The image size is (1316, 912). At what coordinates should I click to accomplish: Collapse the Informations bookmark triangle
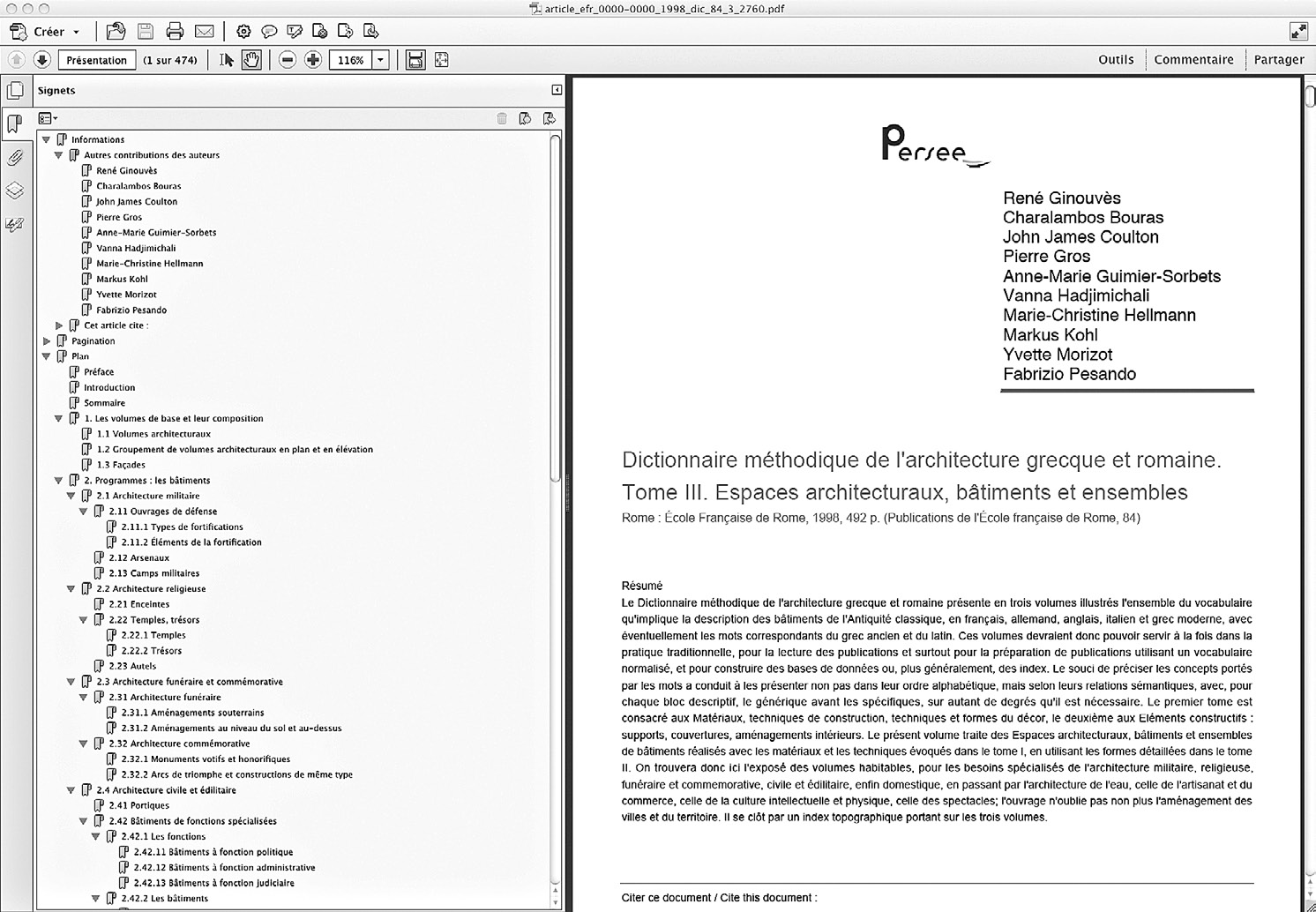tap(46, 139)
